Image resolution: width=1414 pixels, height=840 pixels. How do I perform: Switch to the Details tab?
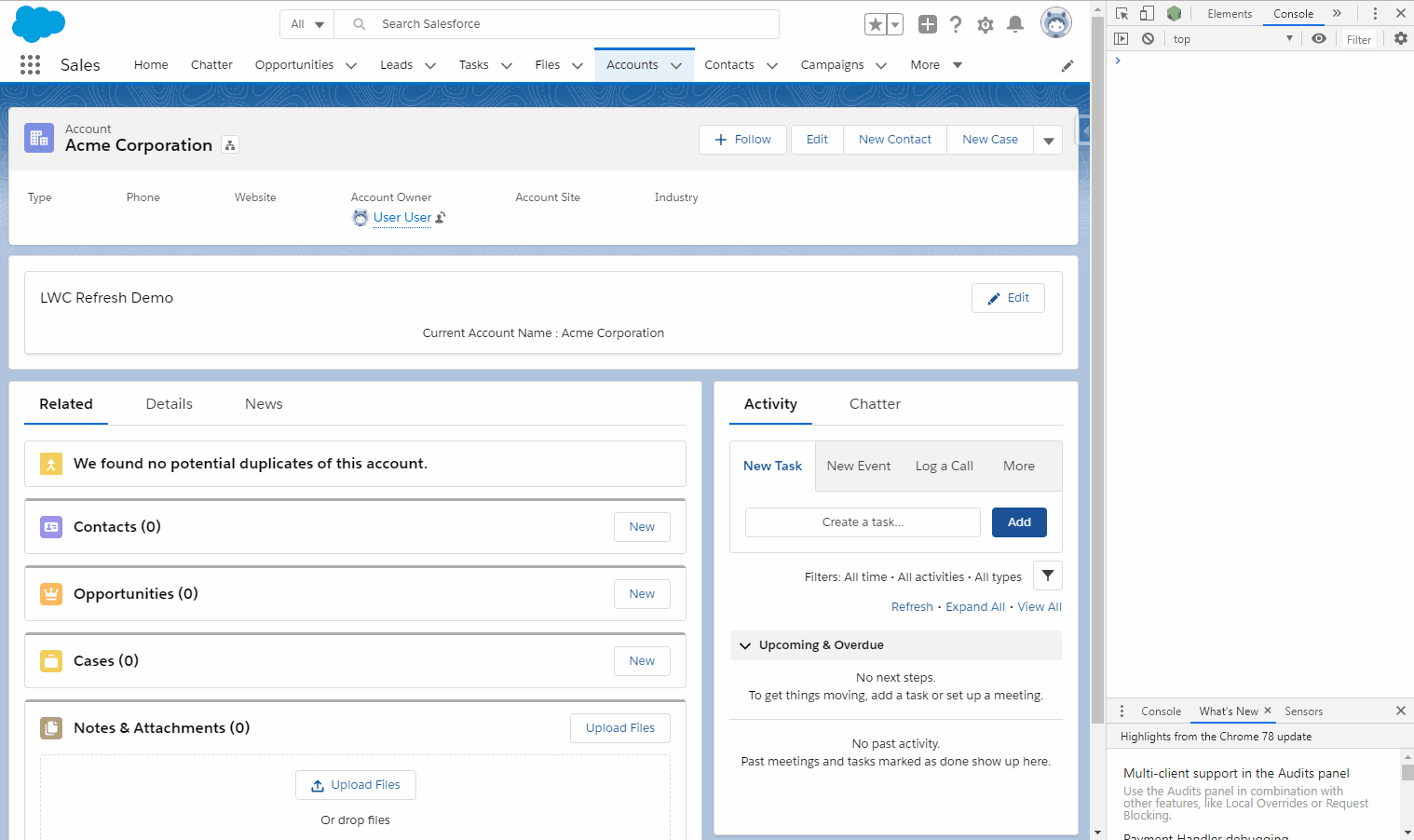[170, 404]
